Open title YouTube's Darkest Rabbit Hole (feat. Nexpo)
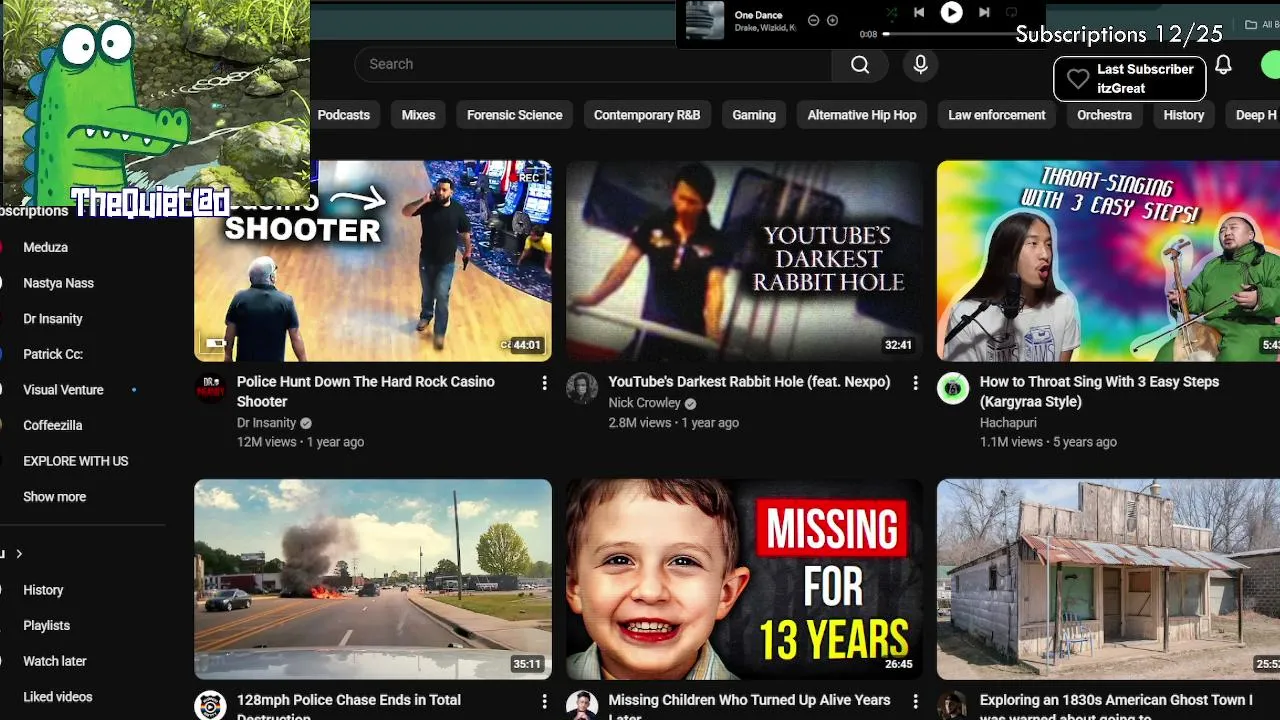Image resolution: width=1280 pixels, height=720 pixels. coord(749,382)
